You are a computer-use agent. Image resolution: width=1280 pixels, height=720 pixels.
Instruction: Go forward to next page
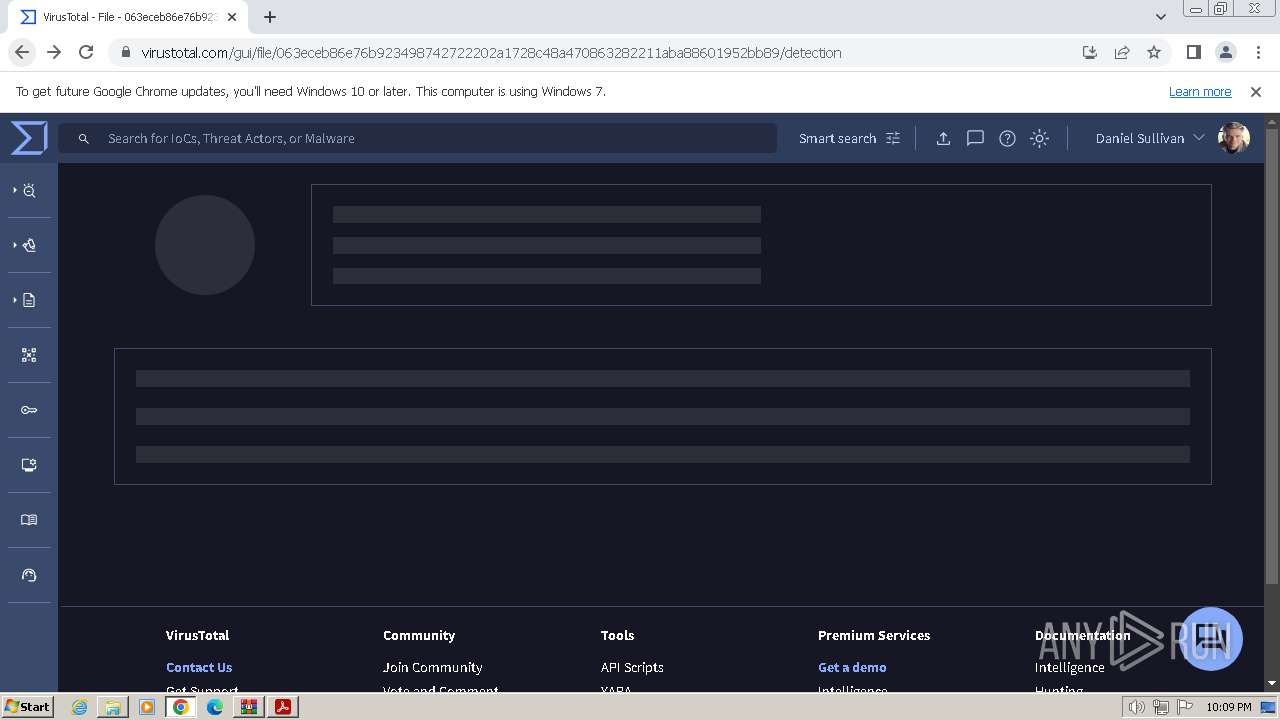pyautogui.click(x=54, y=52)
